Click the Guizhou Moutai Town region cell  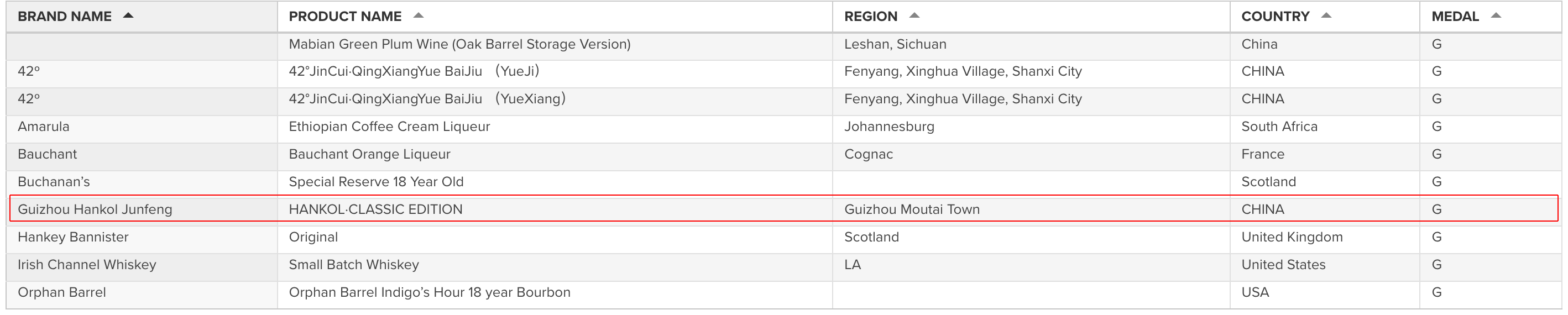(x=1031, y=209)
